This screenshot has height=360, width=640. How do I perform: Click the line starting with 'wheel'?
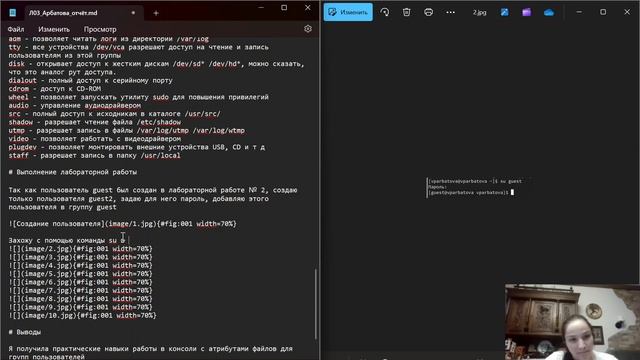click(138, 97)
